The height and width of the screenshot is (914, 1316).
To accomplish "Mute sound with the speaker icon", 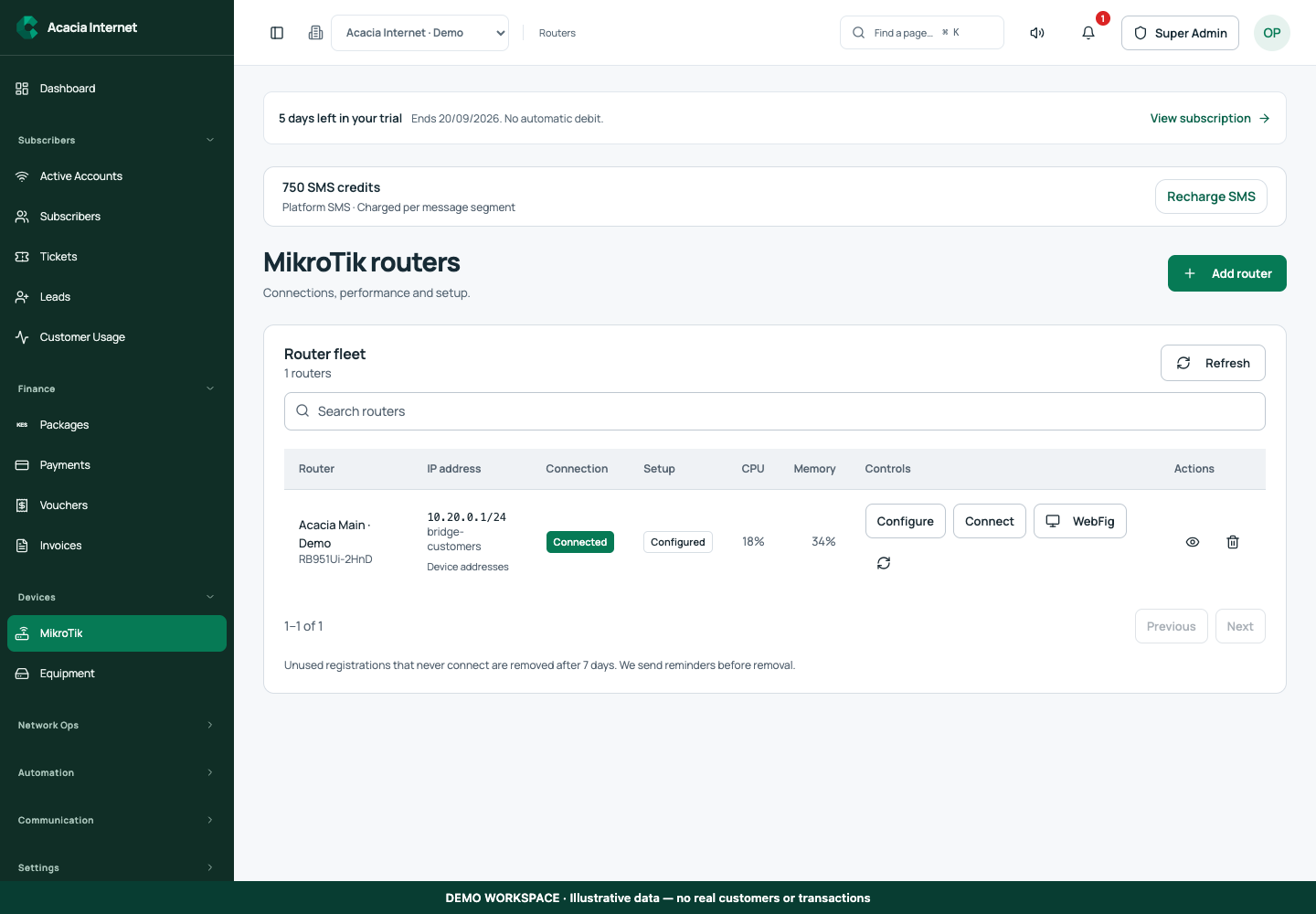I will tap(1037, 33).
